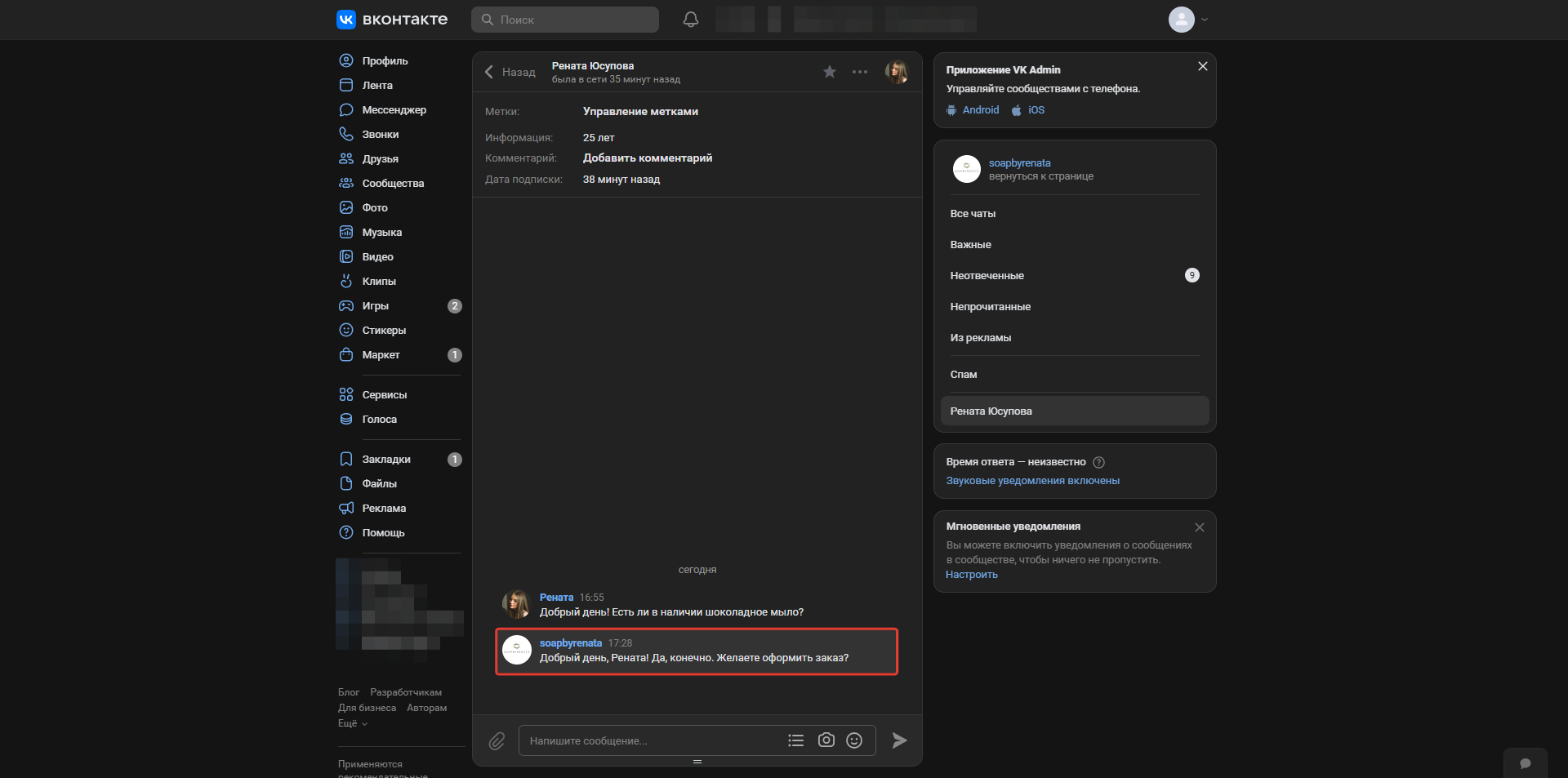This screenshot has width=1568, height=778.
Task: Go back with the Назад button
Action: [x=510, y=72]
